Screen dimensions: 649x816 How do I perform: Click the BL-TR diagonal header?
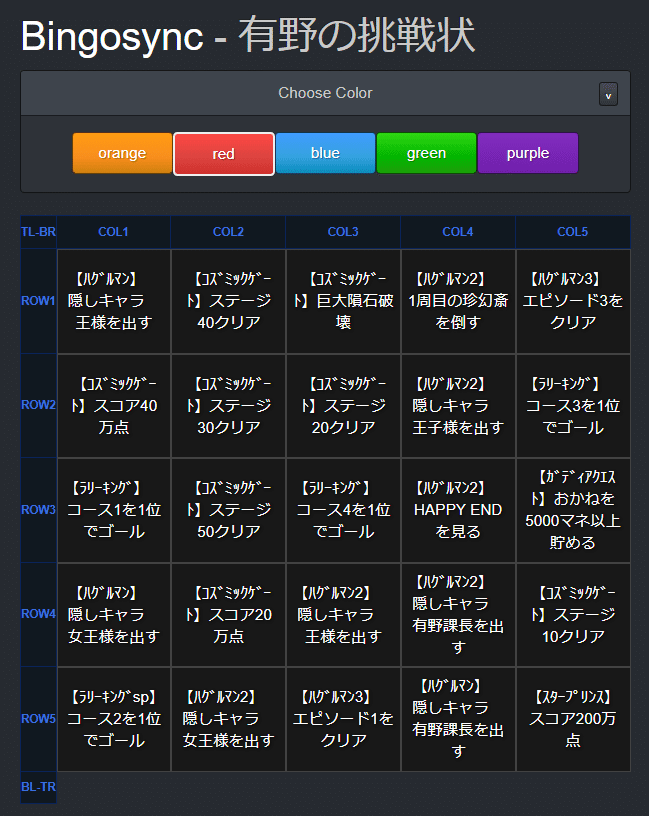click(39, 787)
